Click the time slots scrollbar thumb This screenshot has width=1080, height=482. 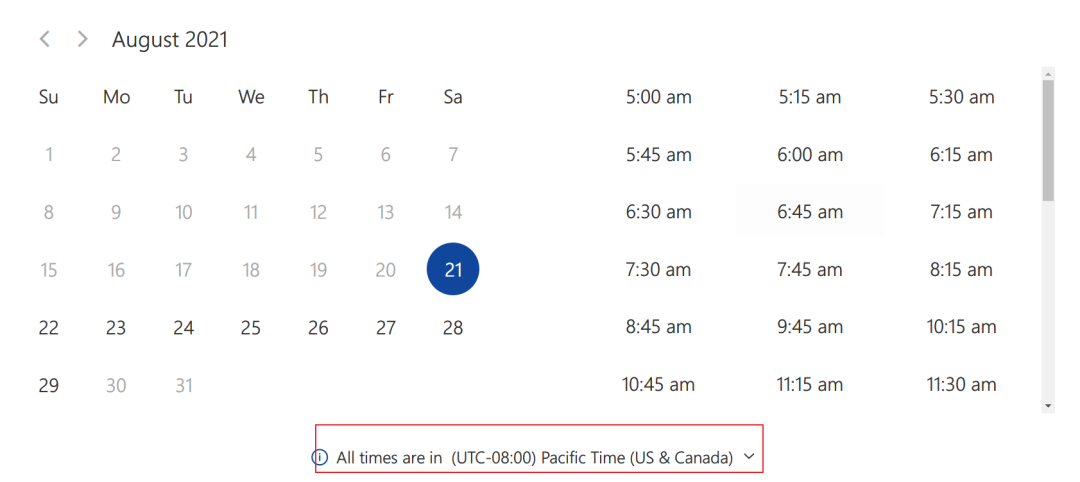[1048, 140]
